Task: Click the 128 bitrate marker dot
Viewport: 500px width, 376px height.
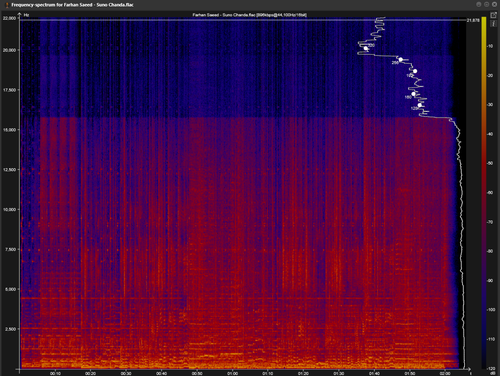Action: click(x=420, y=105)
